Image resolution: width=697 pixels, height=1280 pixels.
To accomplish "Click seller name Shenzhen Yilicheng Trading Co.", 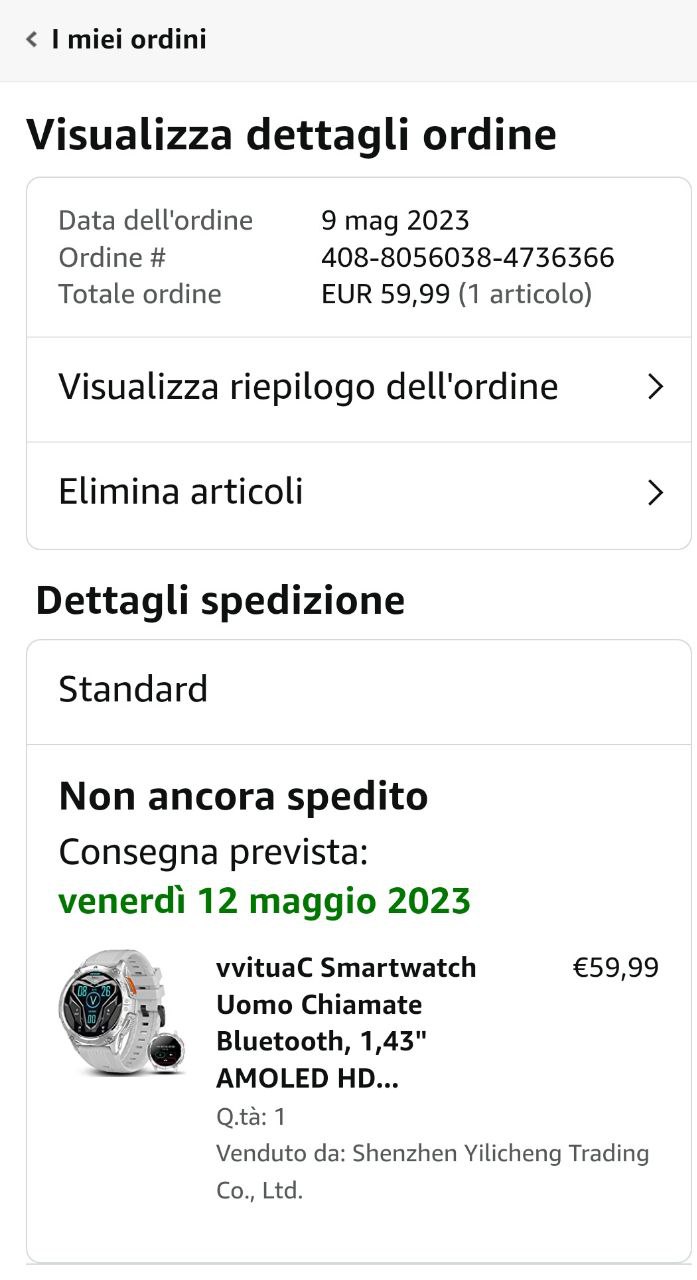I will 432,1171.
